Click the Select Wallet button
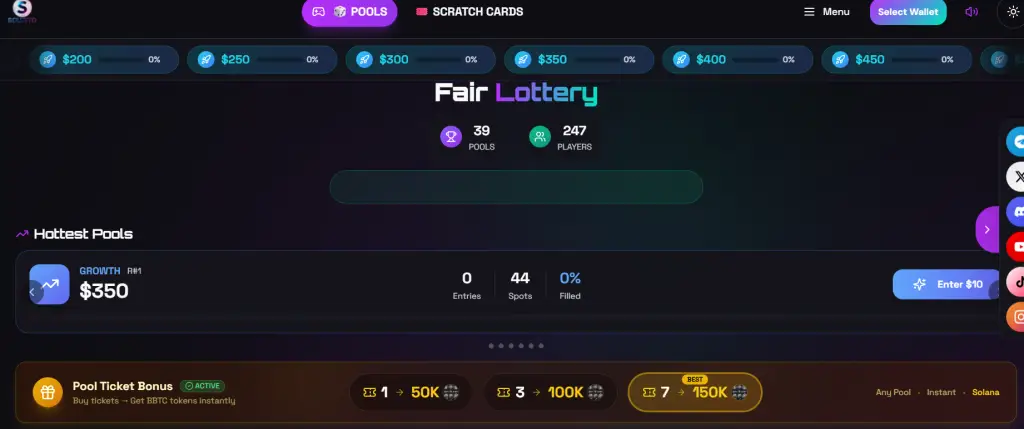The image size is (1024, 429). (908, 12)
